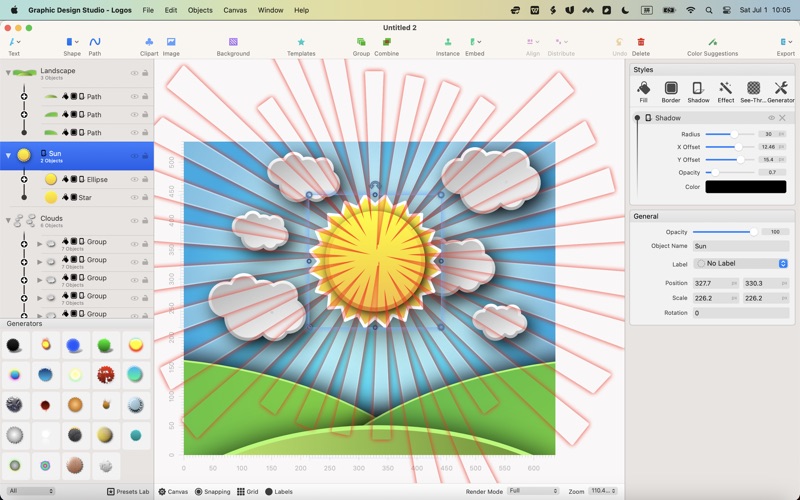
Task: Open Shape tool dropdown arrow
Action: (x=77, y=42)
